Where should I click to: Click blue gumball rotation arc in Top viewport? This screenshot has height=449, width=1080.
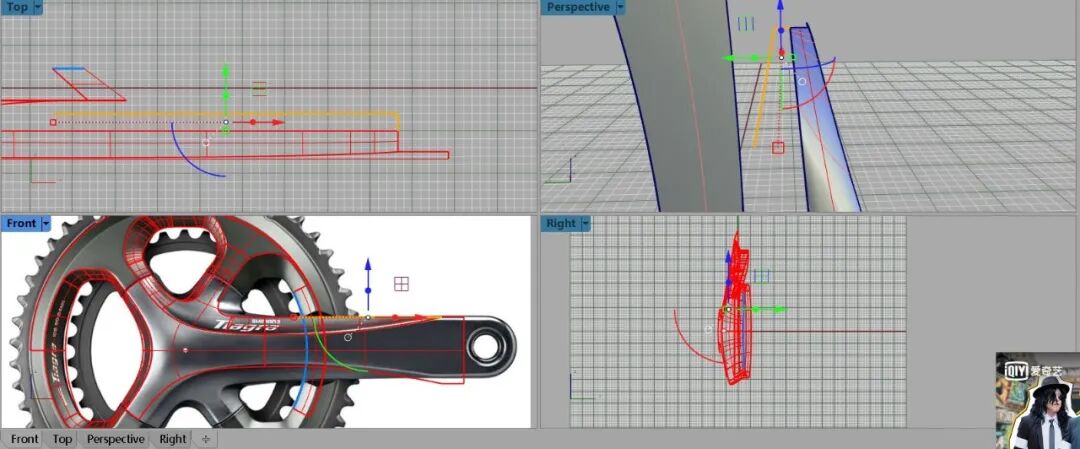pos(187,158)
